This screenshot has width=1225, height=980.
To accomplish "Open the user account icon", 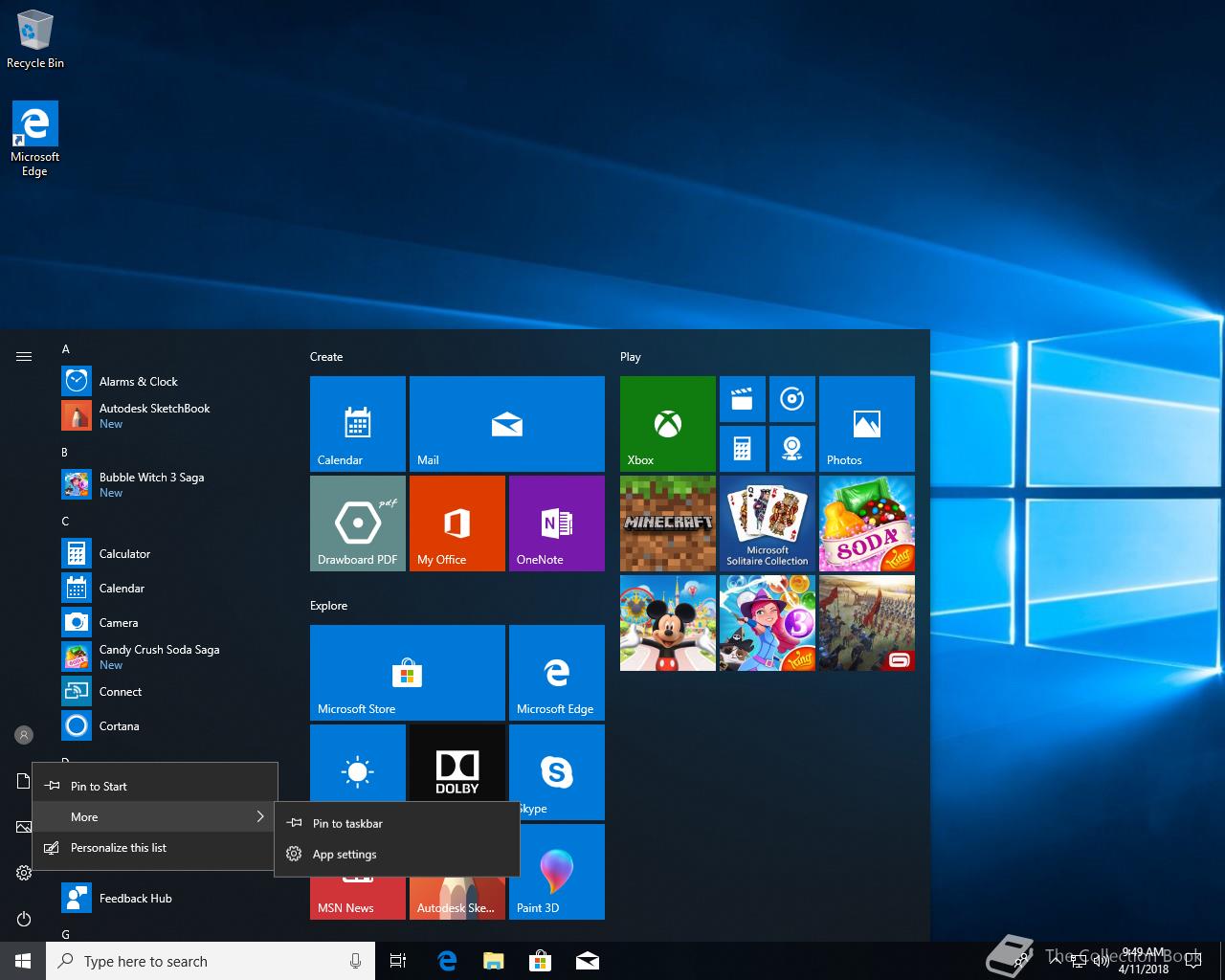I will 24,735.
